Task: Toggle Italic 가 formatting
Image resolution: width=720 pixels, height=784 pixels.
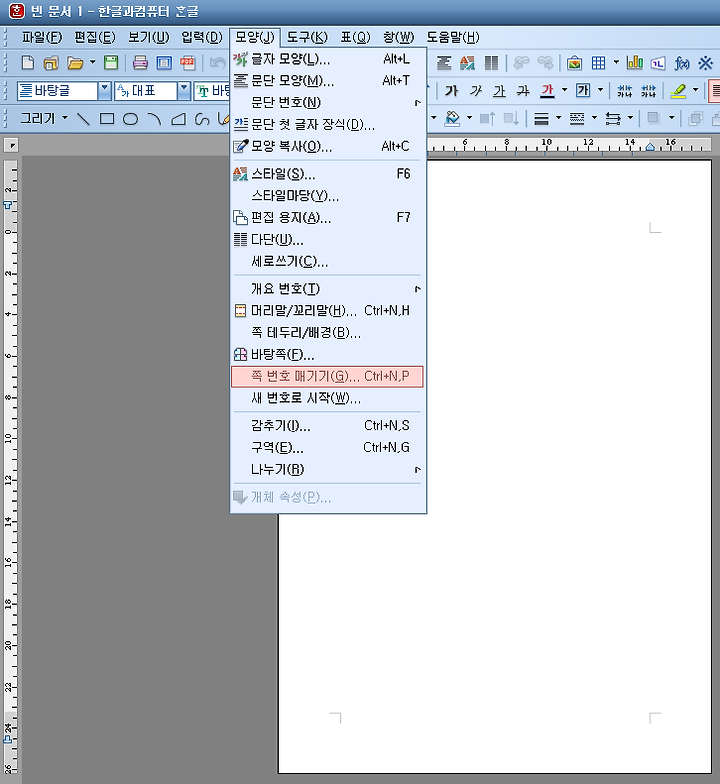Action: [x=476, y=90]
